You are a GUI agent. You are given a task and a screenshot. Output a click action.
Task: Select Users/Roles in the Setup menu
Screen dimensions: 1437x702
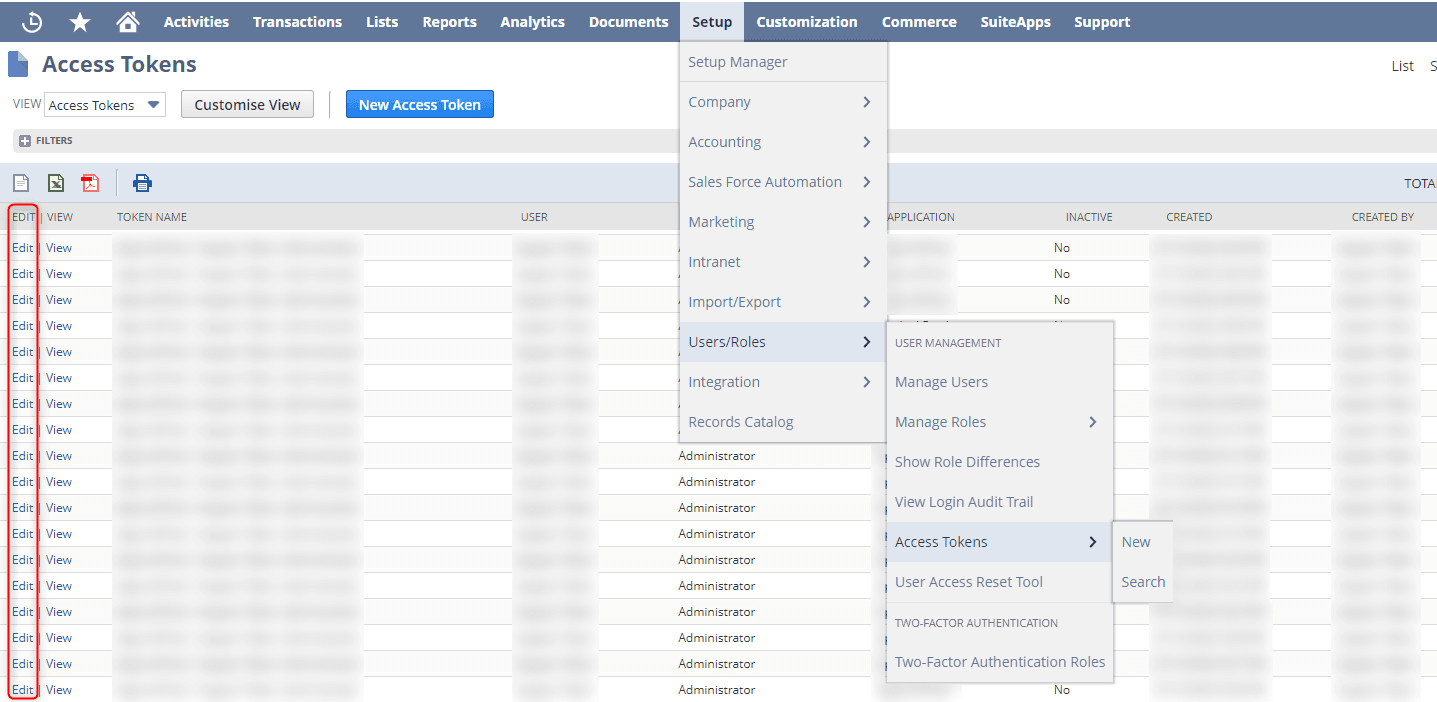coord(783,342)
